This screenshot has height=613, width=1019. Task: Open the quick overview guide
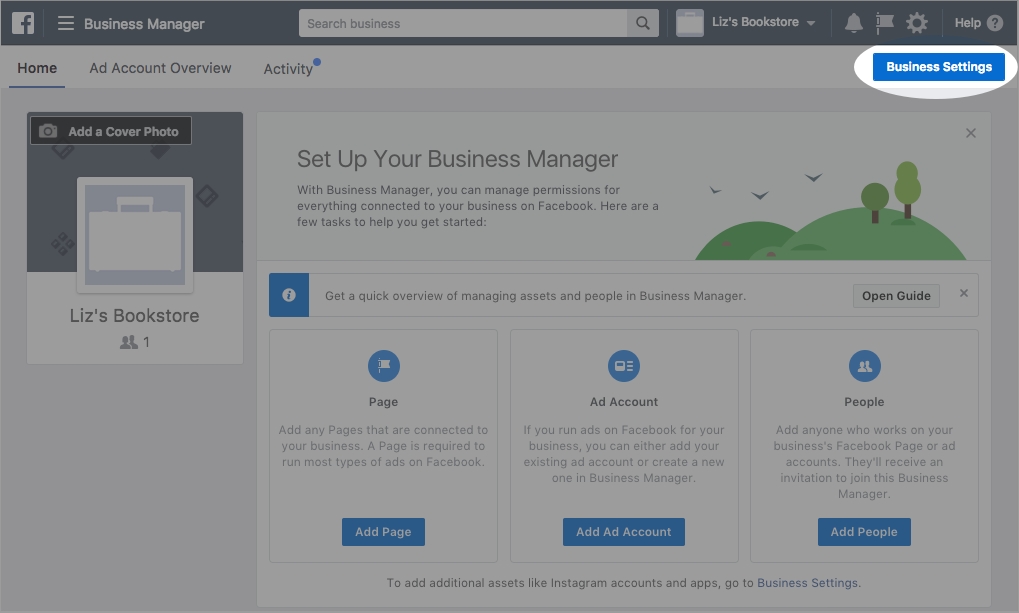(x=896, y=295)
